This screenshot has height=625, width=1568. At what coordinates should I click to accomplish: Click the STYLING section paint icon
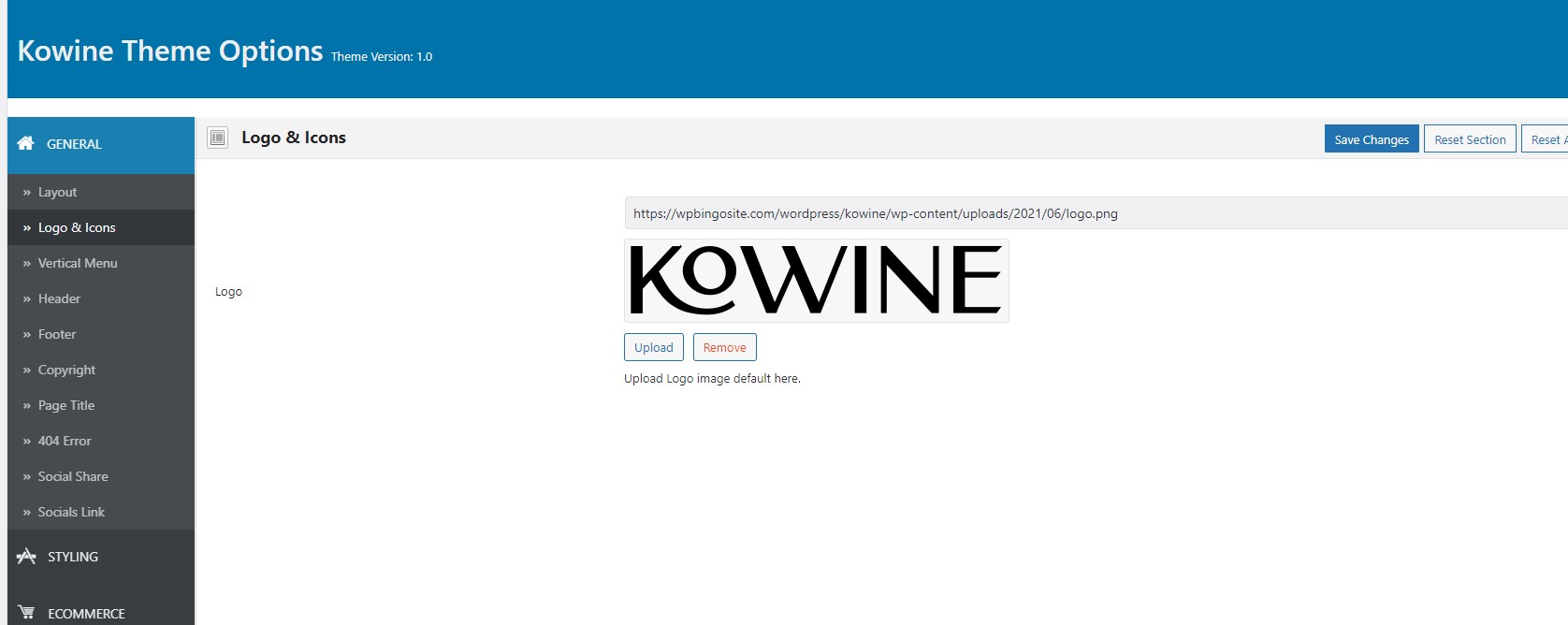click(26, 556)
